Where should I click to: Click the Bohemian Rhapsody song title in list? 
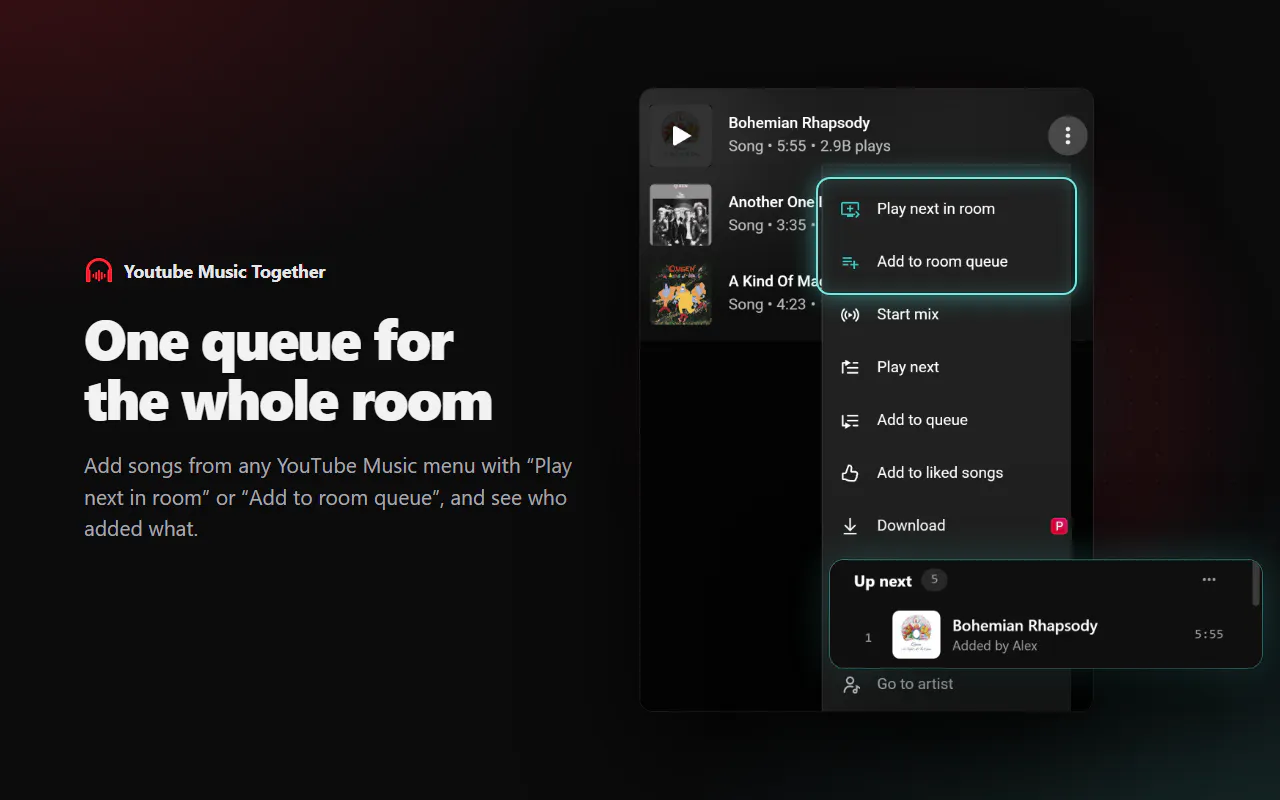coord(799,123)
